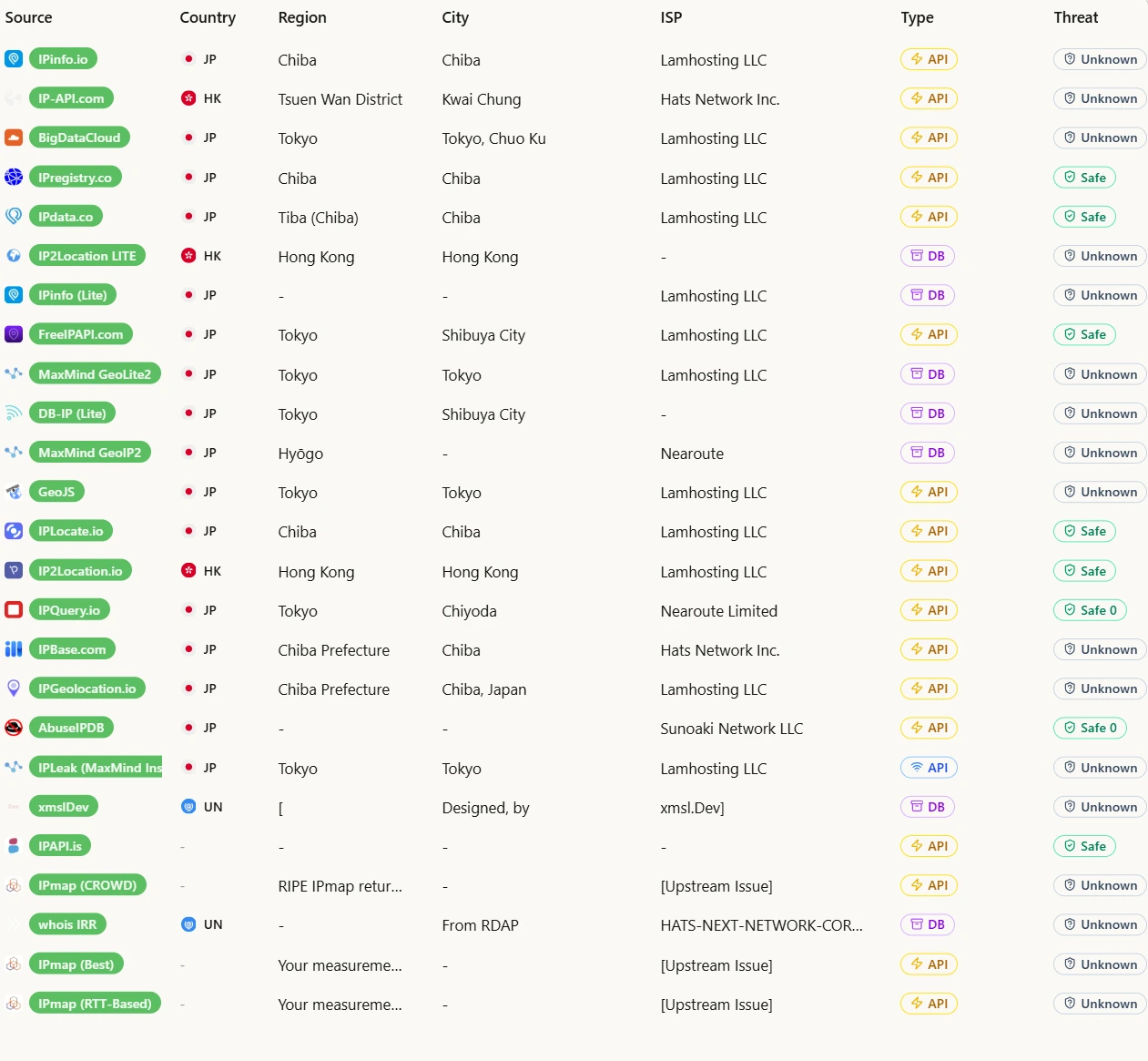Select the "Tsuen Wan District" region cell
Viewport: 1148px width, 1061px height.
pyautogui.click(x=340, y=99)
